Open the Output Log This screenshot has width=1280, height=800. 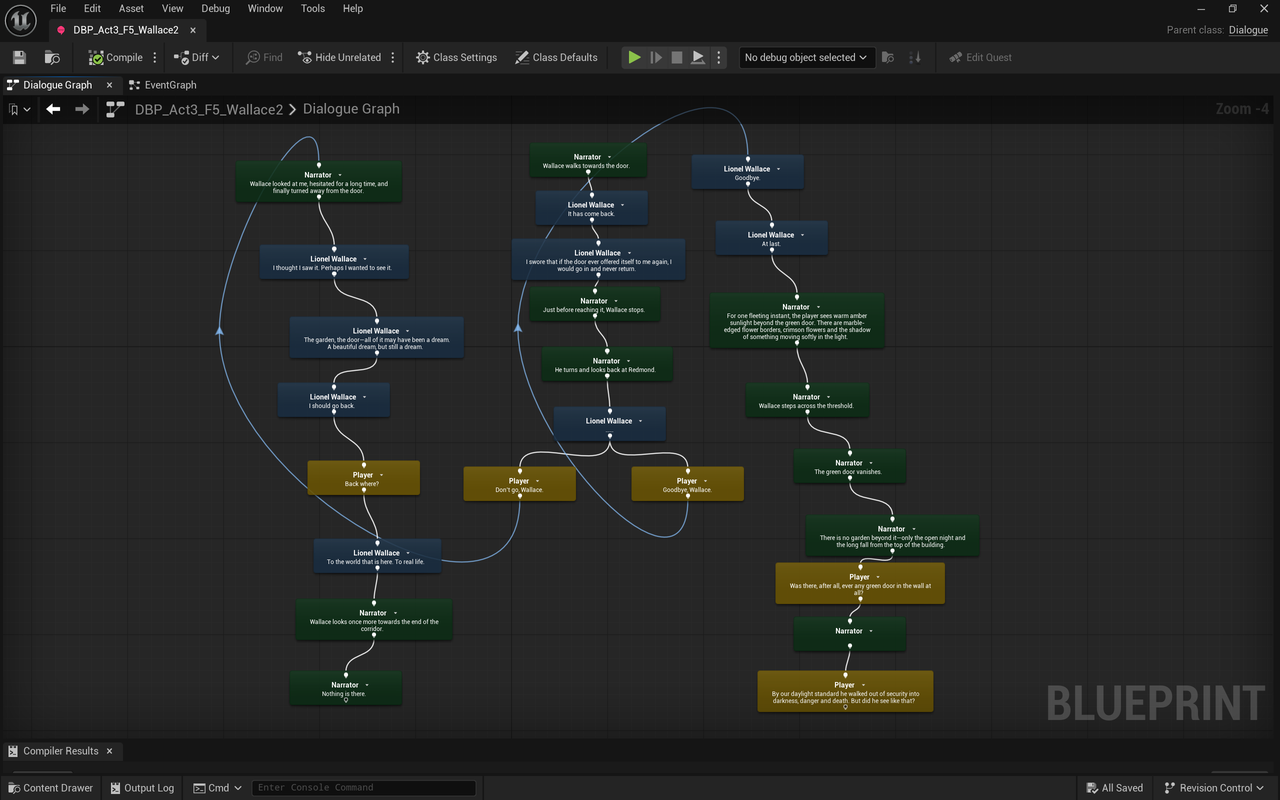click(x=141, y=788)
